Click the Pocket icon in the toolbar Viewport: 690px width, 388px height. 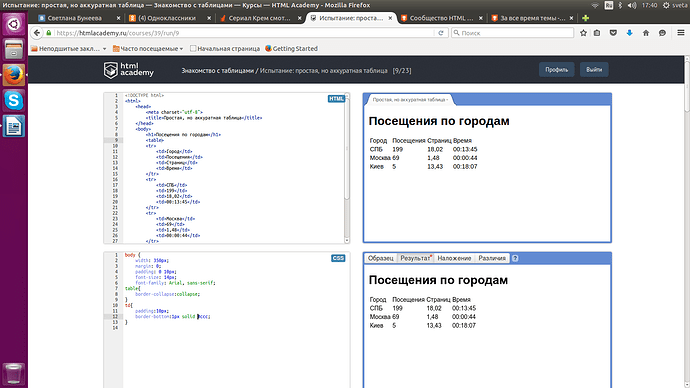click(613, 33)
